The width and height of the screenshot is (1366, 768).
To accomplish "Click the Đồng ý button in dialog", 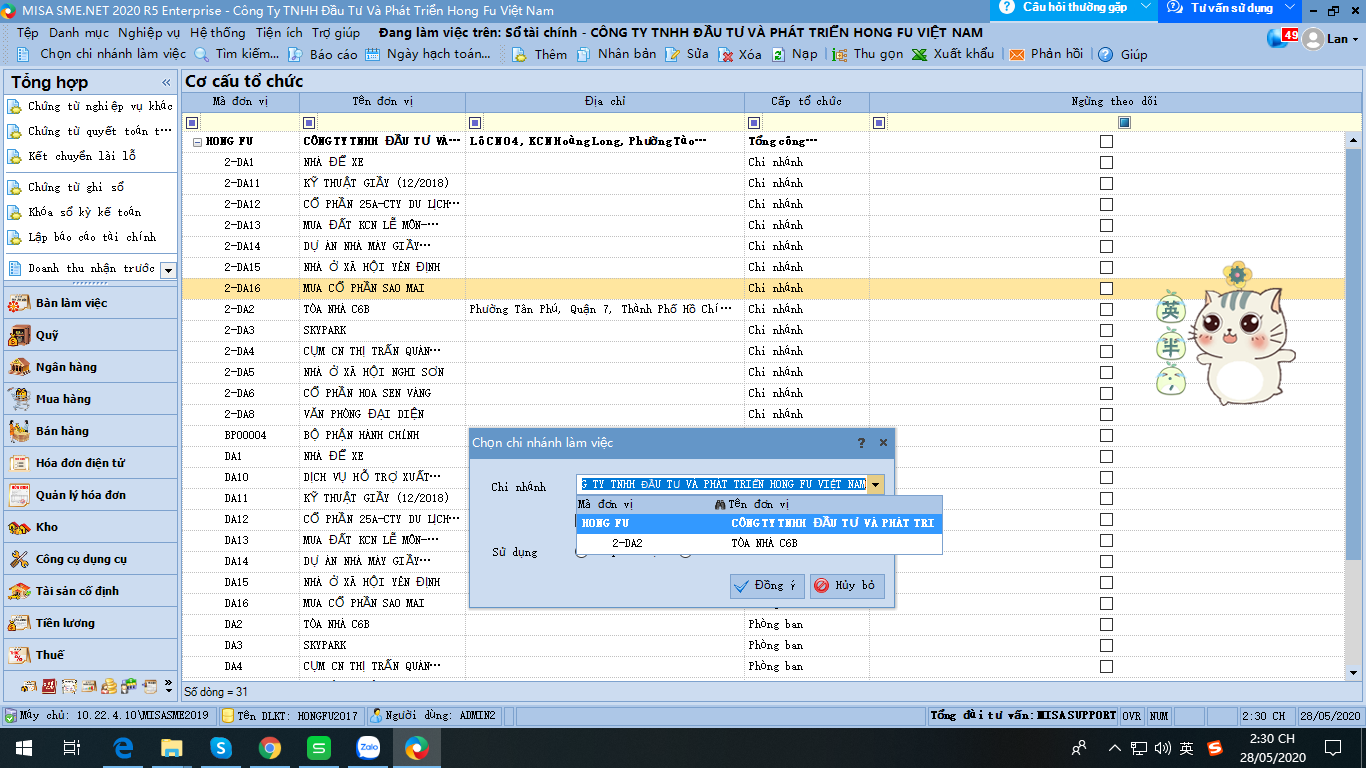I will [767, 586].
